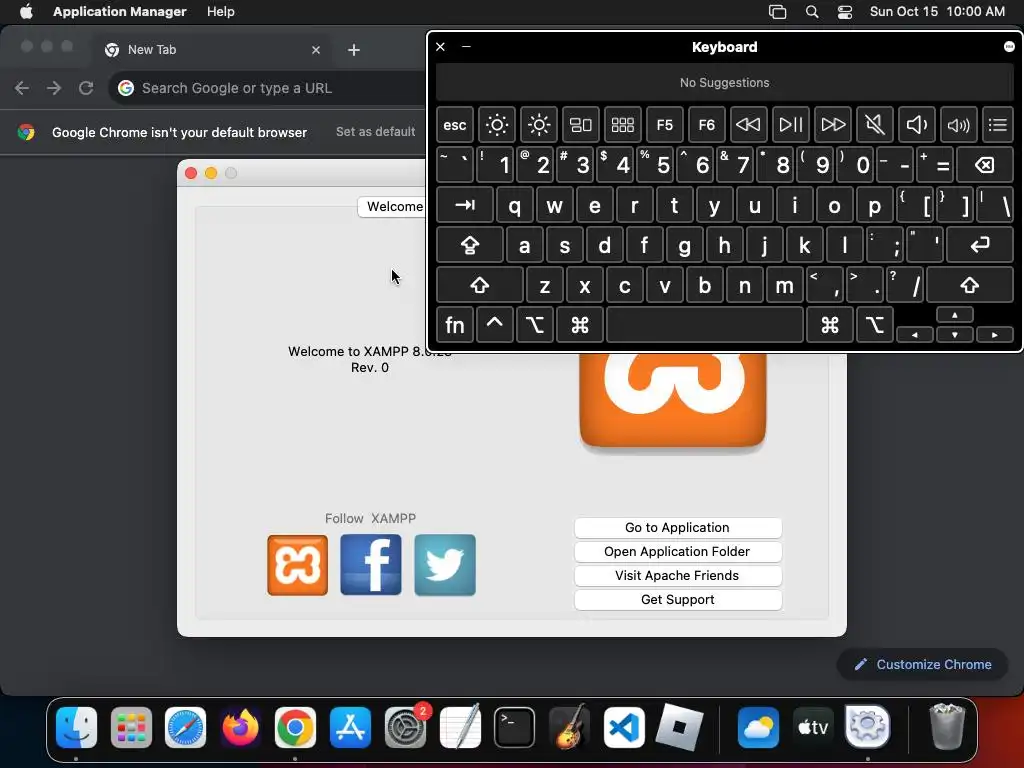The image size is (1024, 768).
Task: Click the Visit Apache Friends button
Action: 677,576
